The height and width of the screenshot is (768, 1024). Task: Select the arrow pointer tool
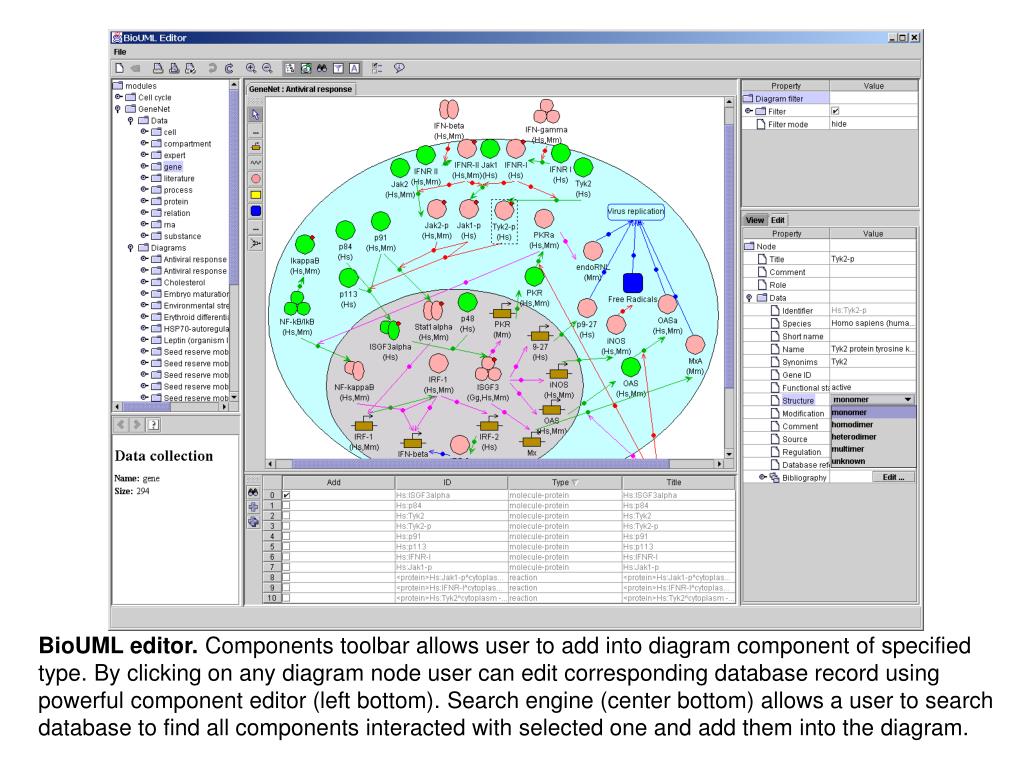pyautogui.click(x=255, y=114)
